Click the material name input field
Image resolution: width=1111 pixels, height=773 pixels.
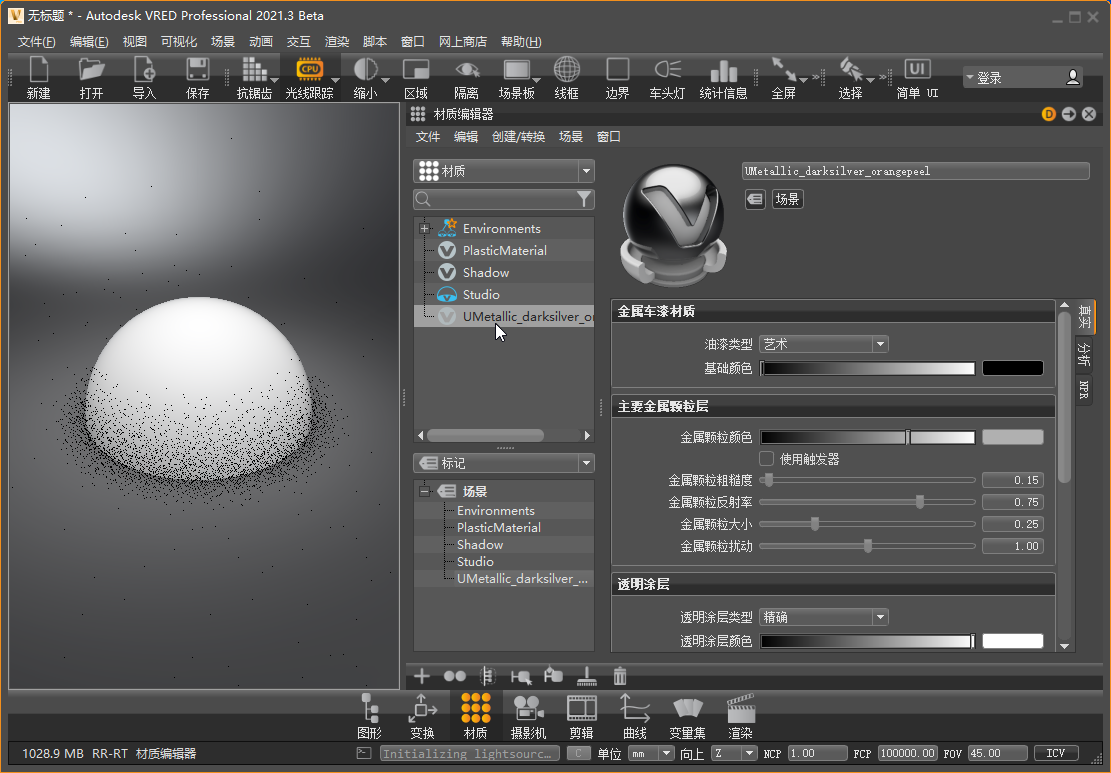click(x=915, y=171)
